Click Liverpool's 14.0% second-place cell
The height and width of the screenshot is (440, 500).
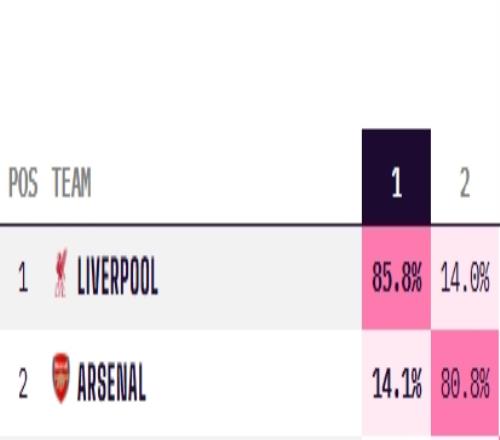(465, 278)
